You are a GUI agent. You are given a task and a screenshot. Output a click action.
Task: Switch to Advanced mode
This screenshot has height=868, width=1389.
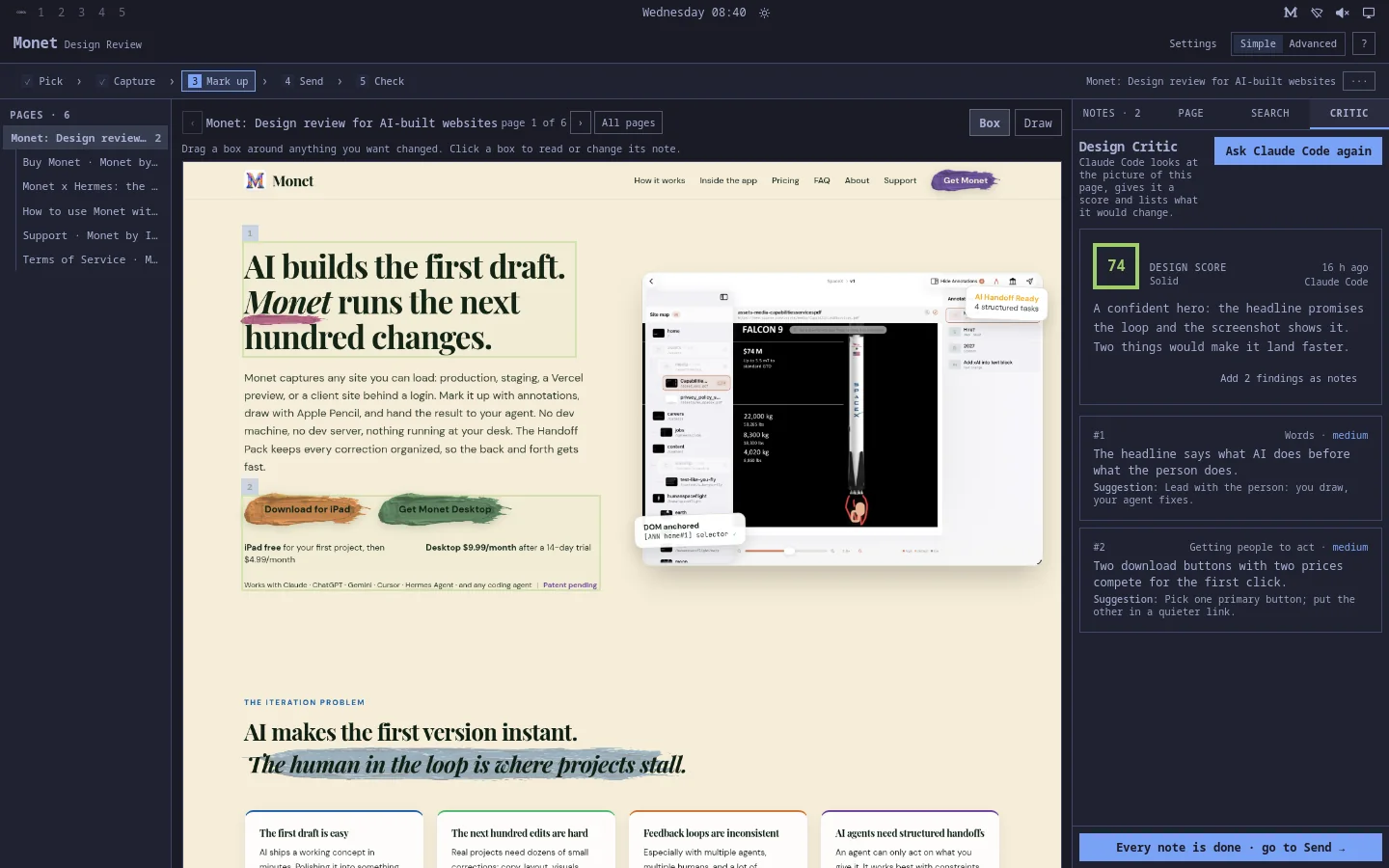tap(1313, 43)
